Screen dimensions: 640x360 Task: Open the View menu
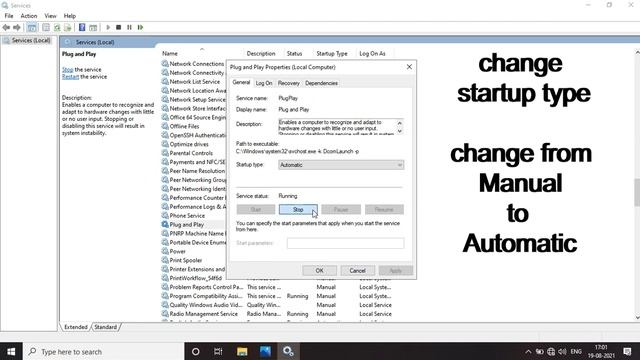click(x=50, y=16)
